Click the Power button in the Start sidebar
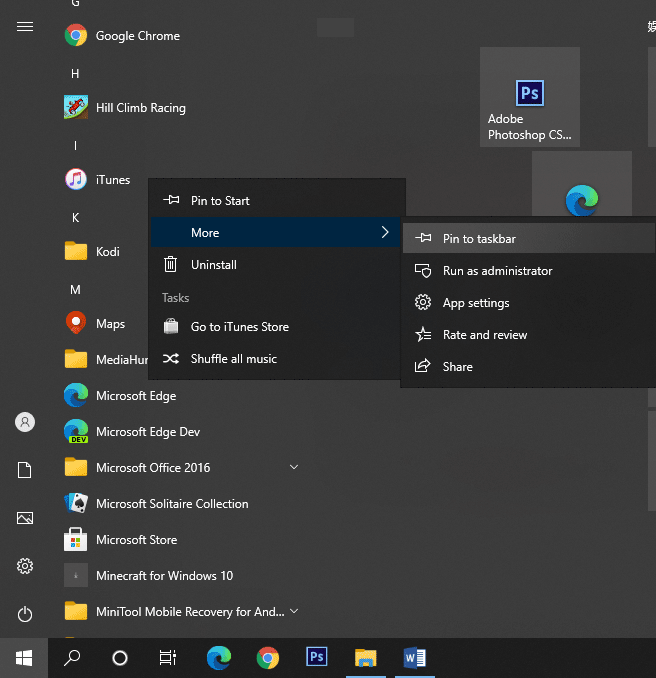The image size is (656, 678). point(25,614)
